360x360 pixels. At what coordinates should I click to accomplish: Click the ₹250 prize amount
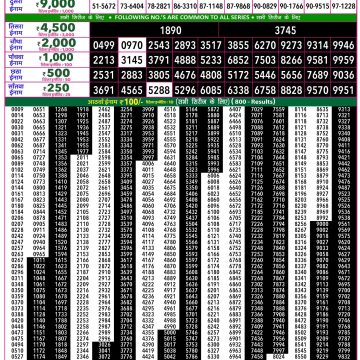click(56, 88)
